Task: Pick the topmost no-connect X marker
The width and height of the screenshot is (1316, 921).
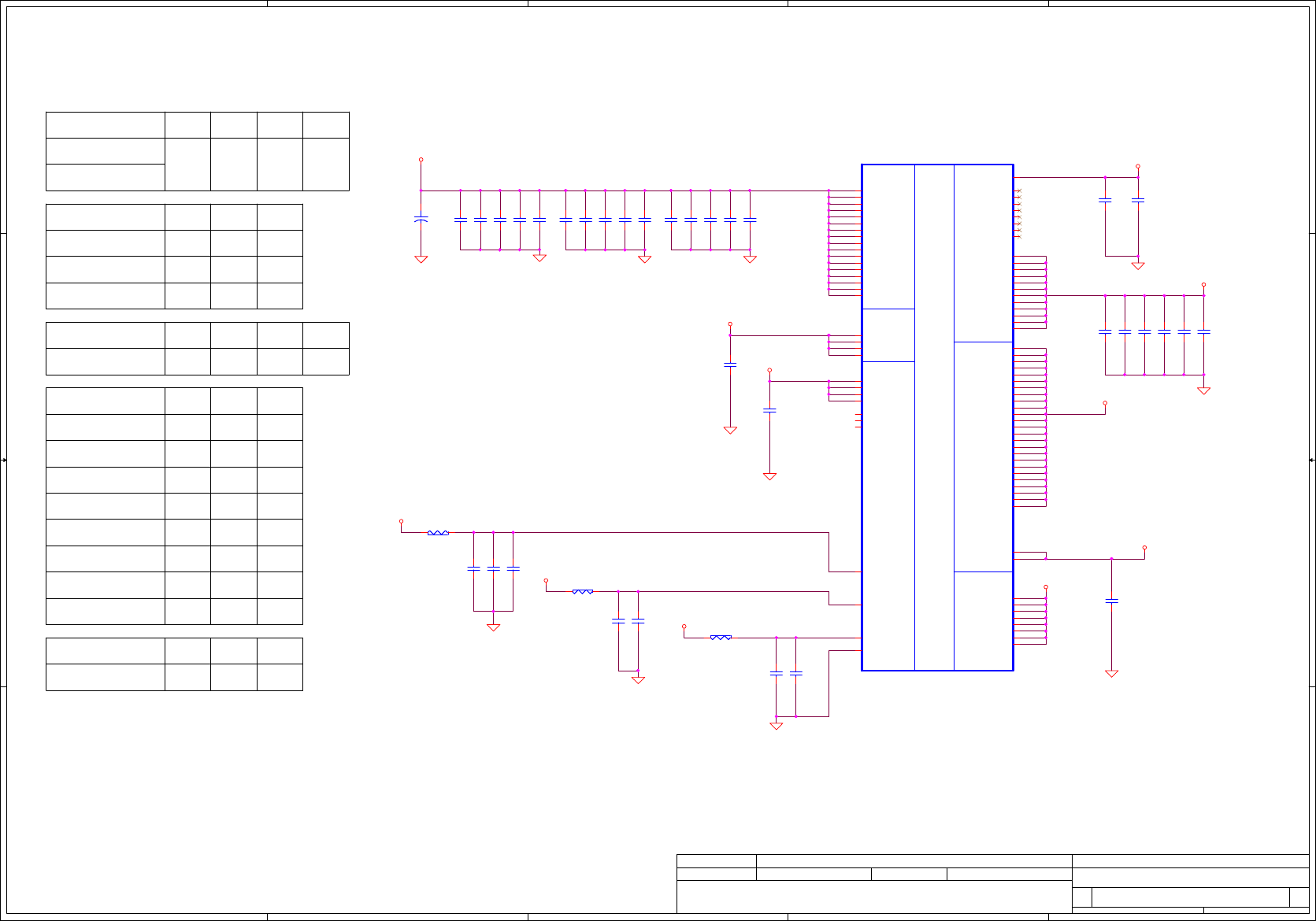Action: [x=1018, y=191]
